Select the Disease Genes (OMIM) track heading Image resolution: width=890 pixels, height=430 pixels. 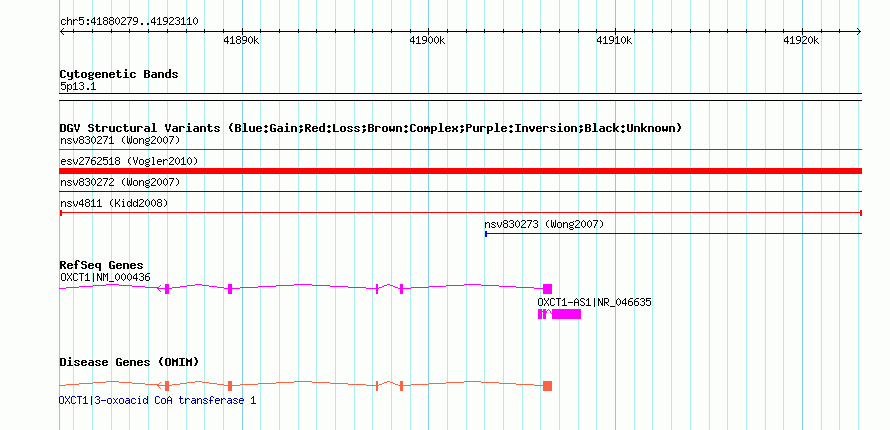pyautogui.click(x=129, y=362)
